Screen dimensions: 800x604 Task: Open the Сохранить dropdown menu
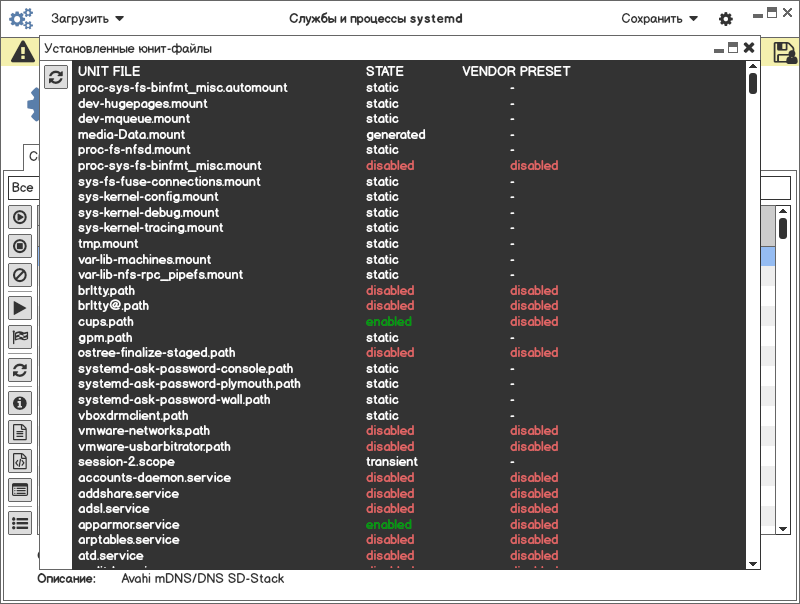[659, 18]
